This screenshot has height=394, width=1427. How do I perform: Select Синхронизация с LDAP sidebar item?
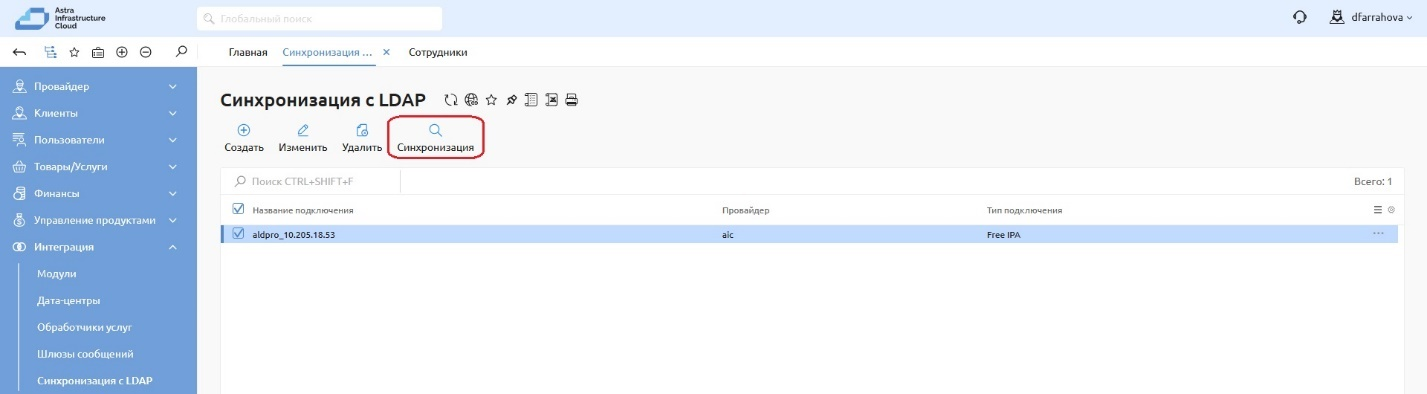coord(95,381)
